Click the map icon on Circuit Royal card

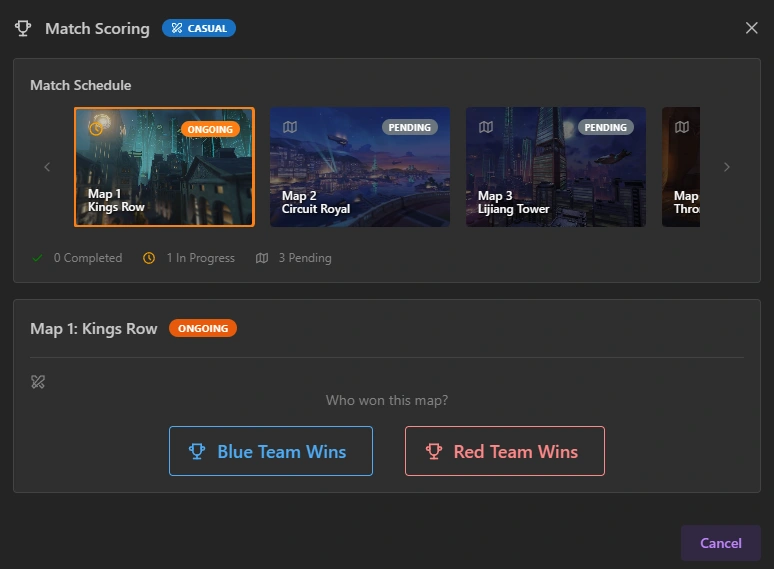tap(290, 128)
